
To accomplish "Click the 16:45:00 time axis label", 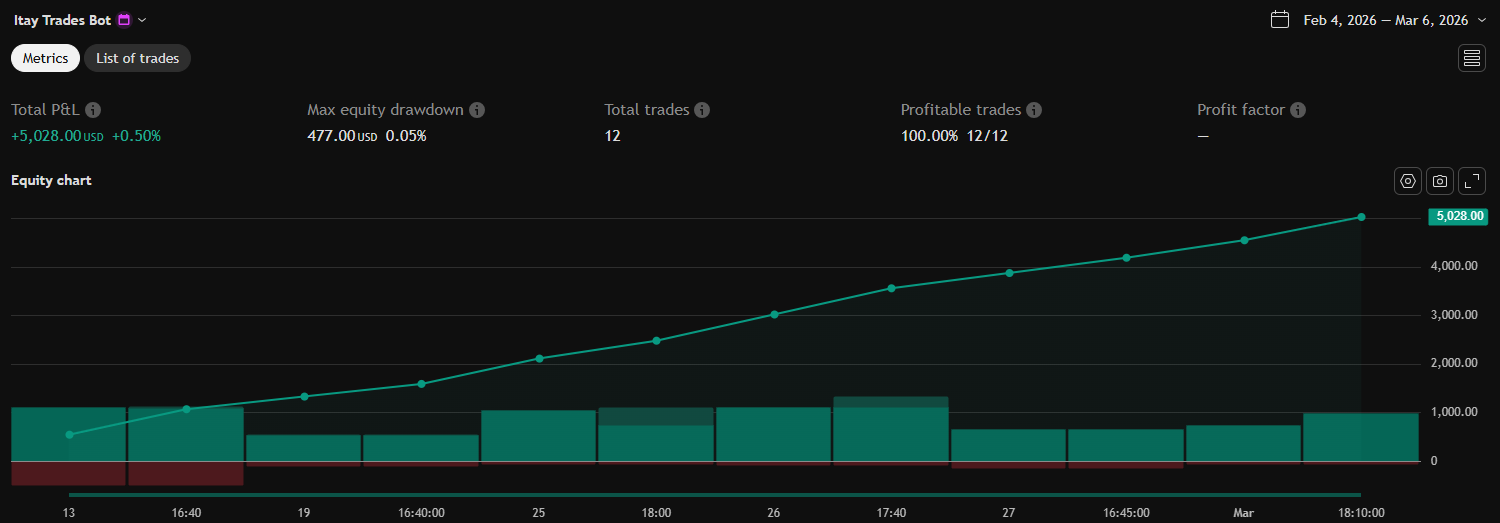I will click(x=1126, y=512).
